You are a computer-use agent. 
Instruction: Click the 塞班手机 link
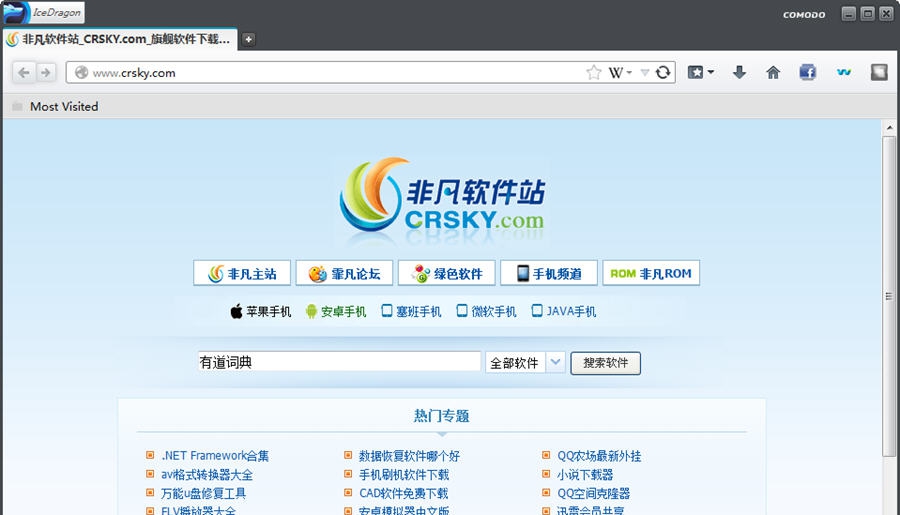coord(411,312)
